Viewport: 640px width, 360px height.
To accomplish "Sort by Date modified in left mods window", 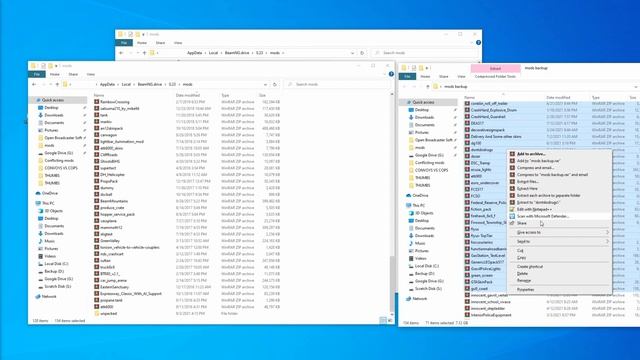I will (188, 95).
